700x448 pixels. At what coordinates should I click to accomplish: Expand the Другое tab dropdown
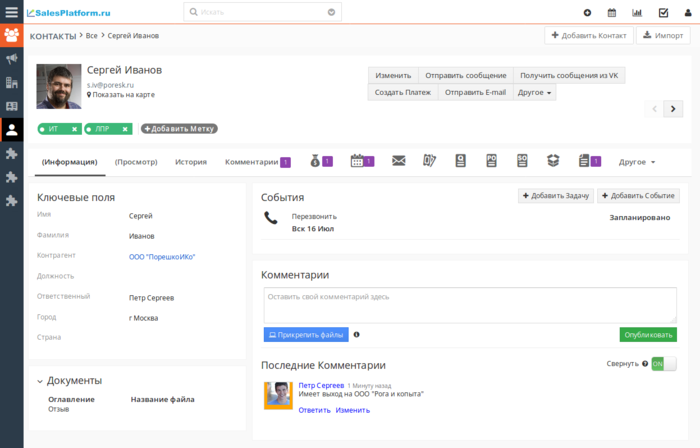pyautogui.click(x=637, y=162)
